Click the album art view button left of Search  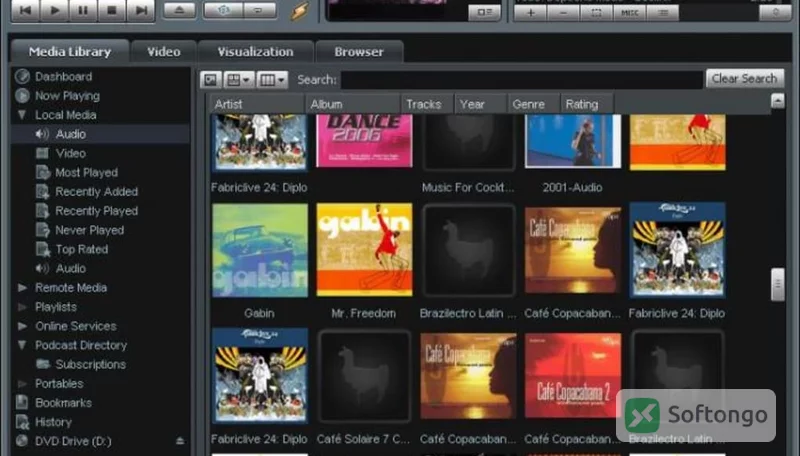tap(211, 80)
